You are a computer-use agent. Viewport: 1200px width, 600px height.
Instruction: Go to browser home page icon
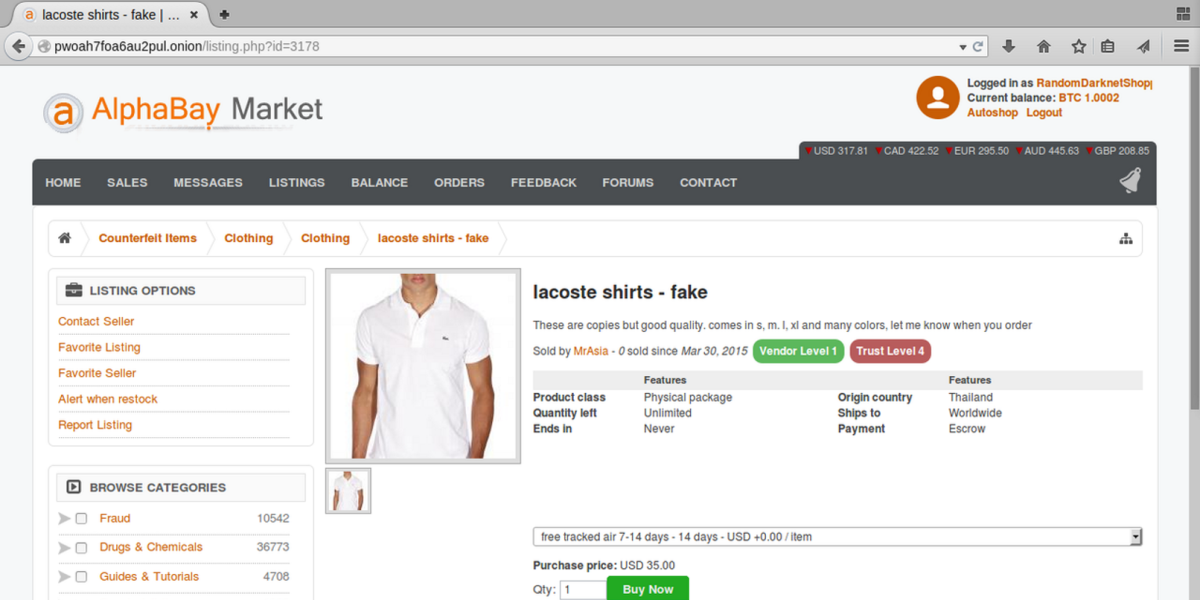tap(1043, 46)
